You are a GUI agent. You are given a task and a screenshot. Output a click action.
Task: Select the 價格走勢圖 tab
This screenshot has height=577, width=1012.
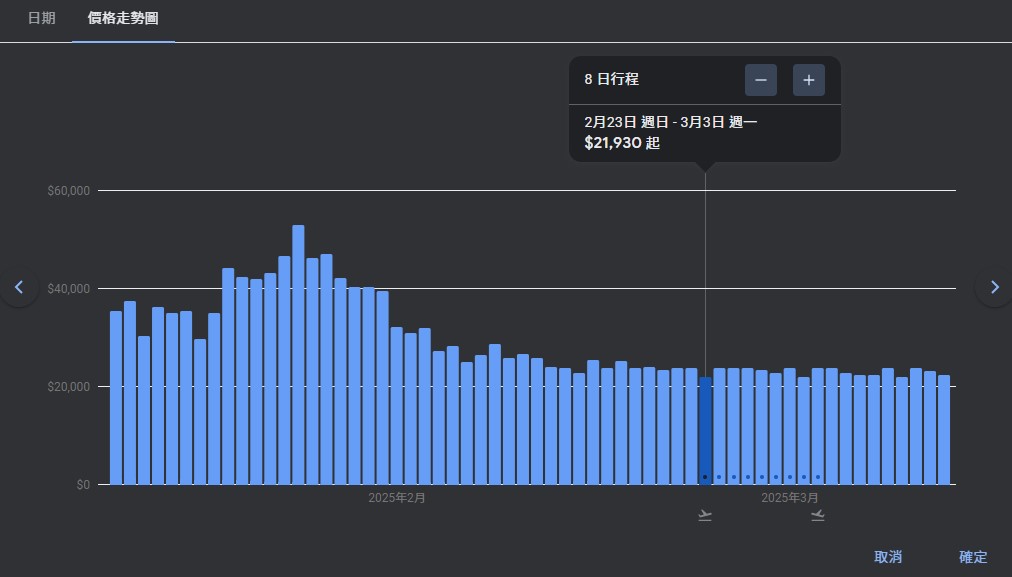coord(123,19)
